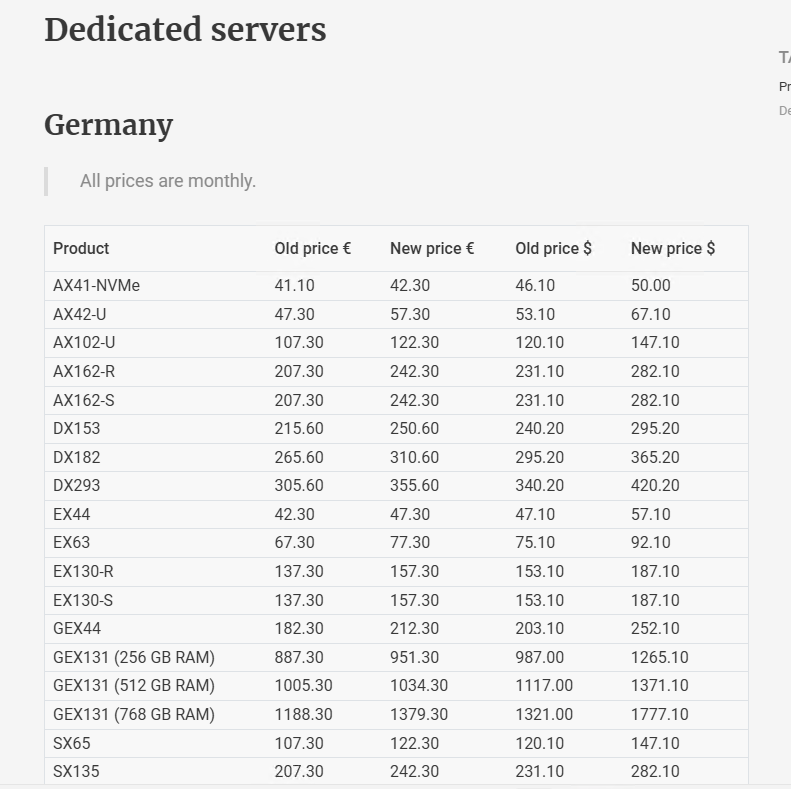The image size is (791, 789).
Task: Select the "Product" column header
Action: pyautogui.click(x=81, y=248)
